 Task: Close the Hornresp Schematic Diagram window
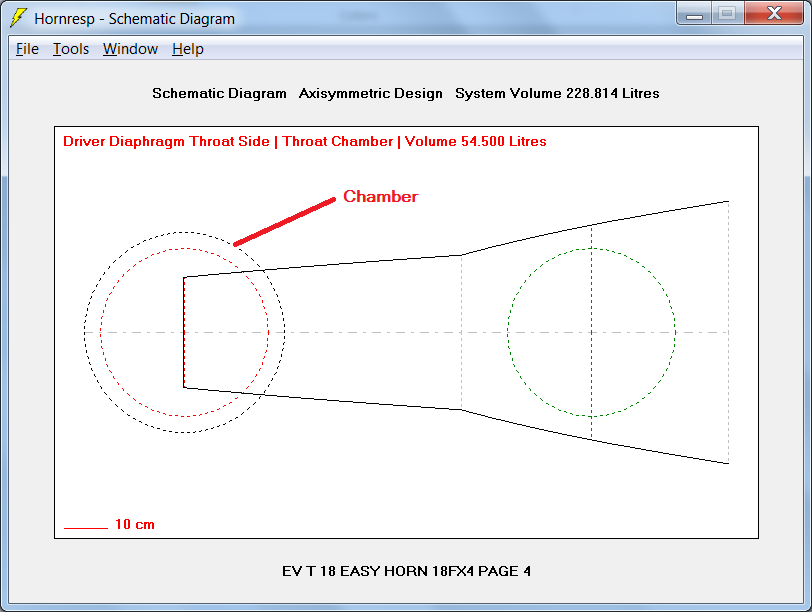point(774,13)
